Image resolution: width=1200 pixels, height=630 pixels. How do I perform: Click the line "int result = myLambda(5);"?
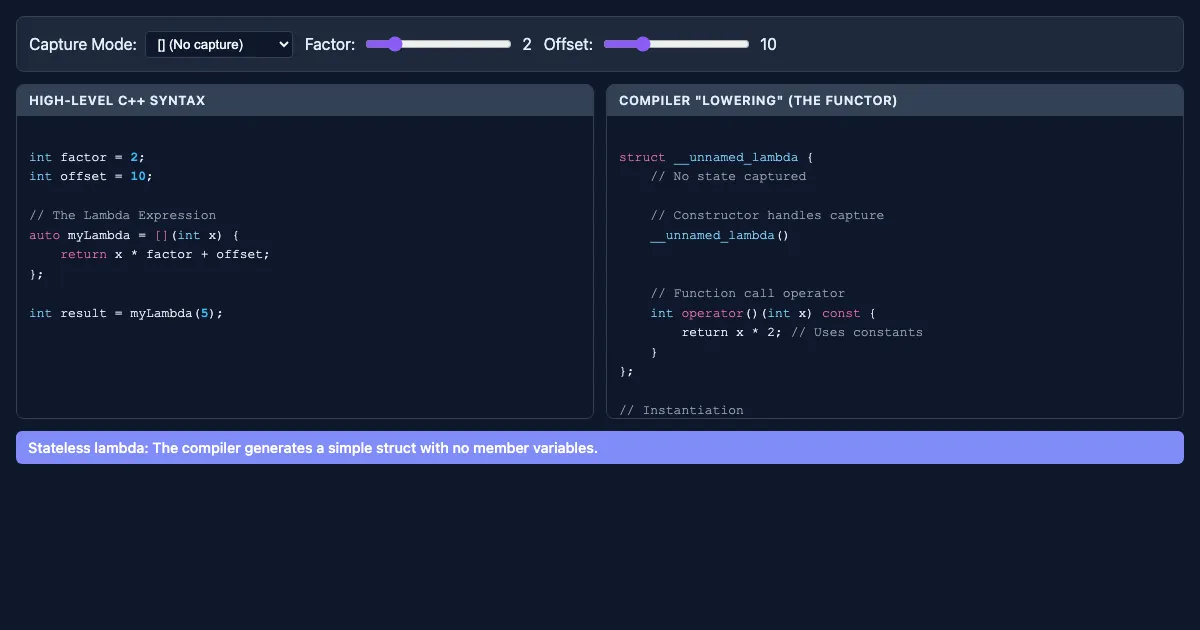pos(126,313)
